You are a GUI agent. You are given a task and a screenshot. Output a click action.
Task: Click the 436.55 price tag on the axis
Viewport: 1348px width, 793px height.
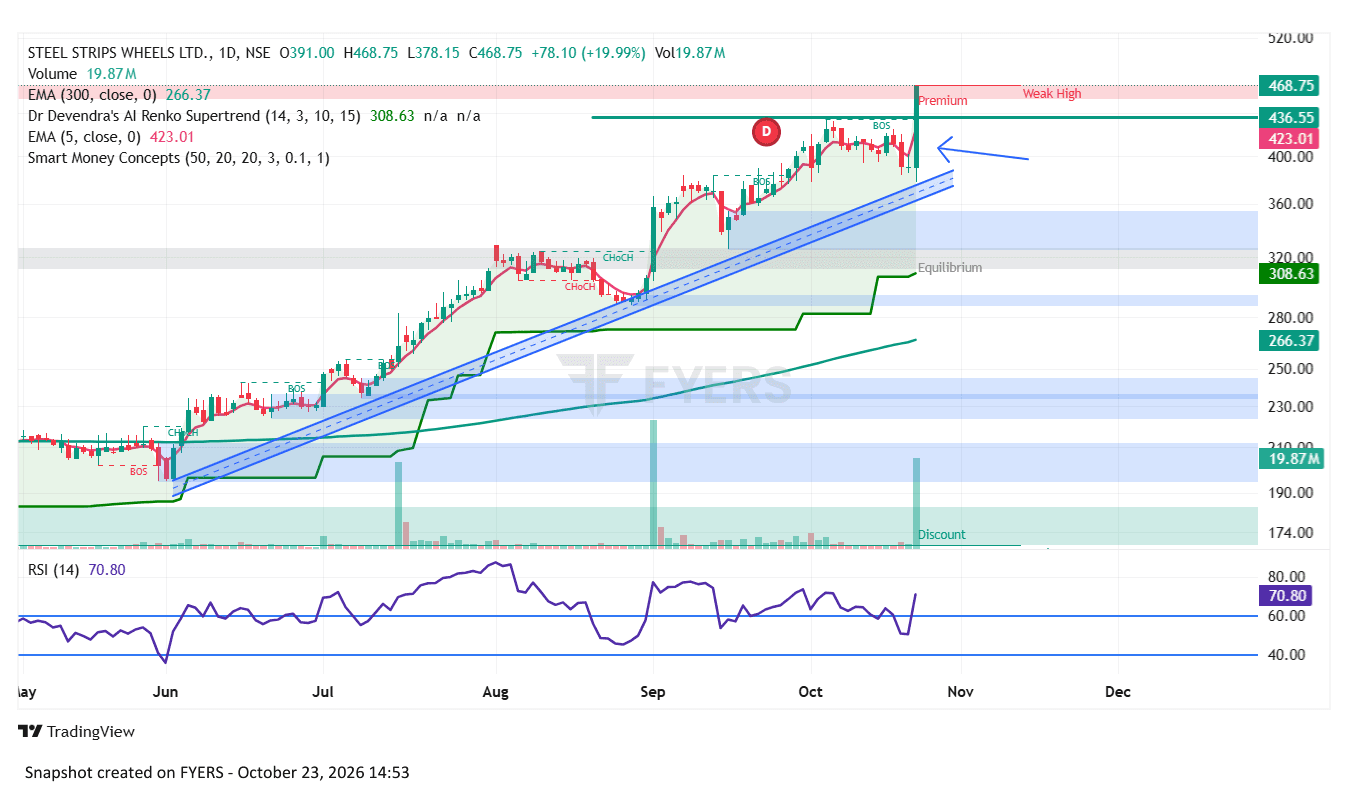click(x=1291, y=117)
